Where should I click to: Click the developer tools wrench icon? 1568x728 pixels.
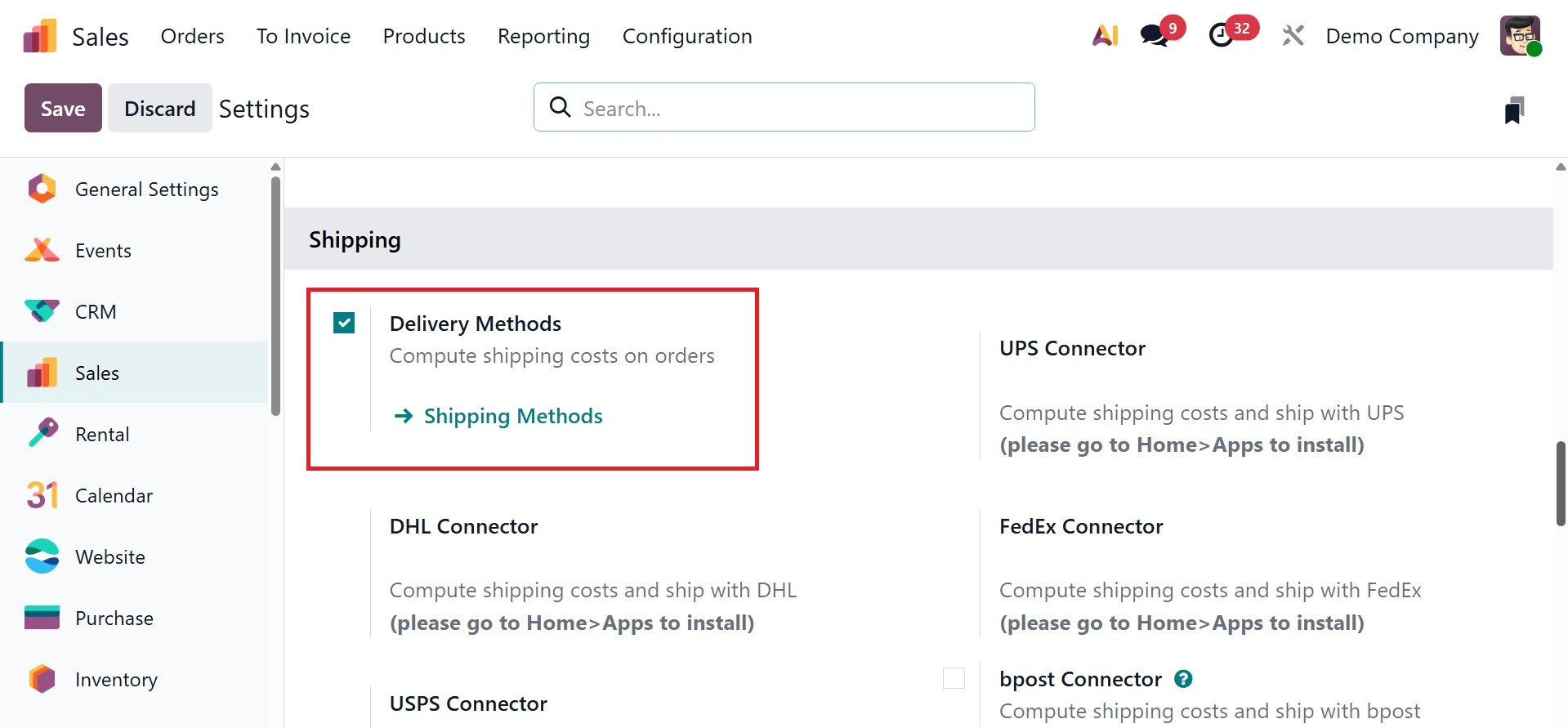click(1293, 35)
